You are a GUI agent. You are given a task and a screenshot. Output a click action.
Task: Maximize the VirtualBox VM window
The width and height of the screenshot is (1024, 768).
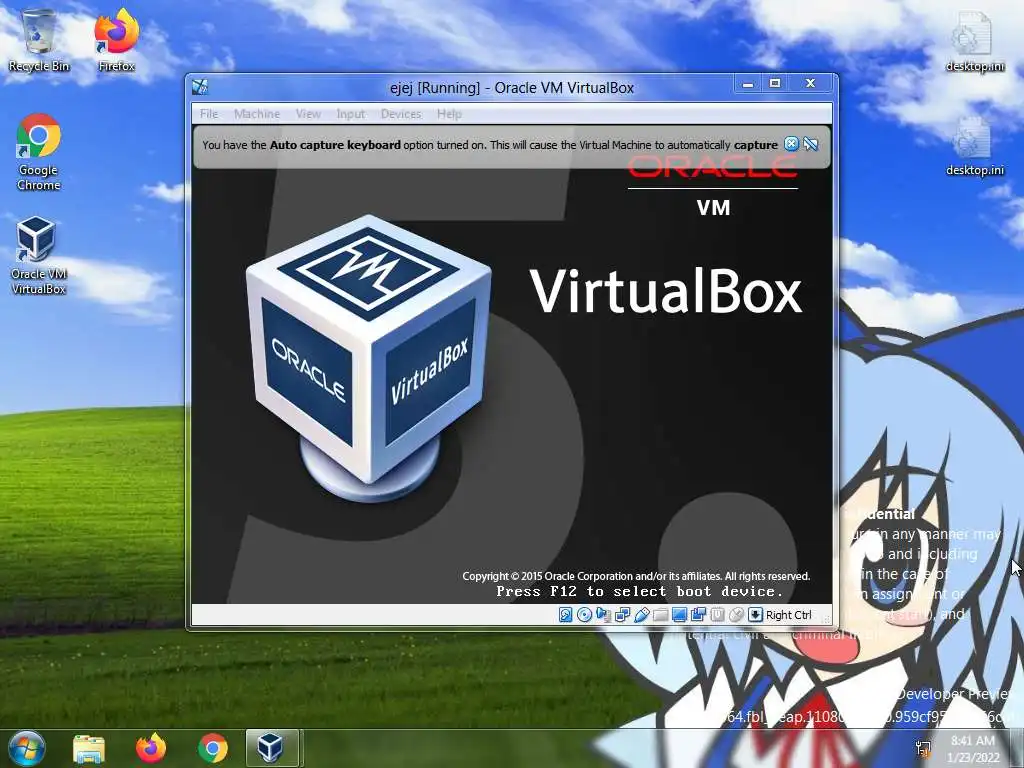pyautogui.click(x=775, y=84)
